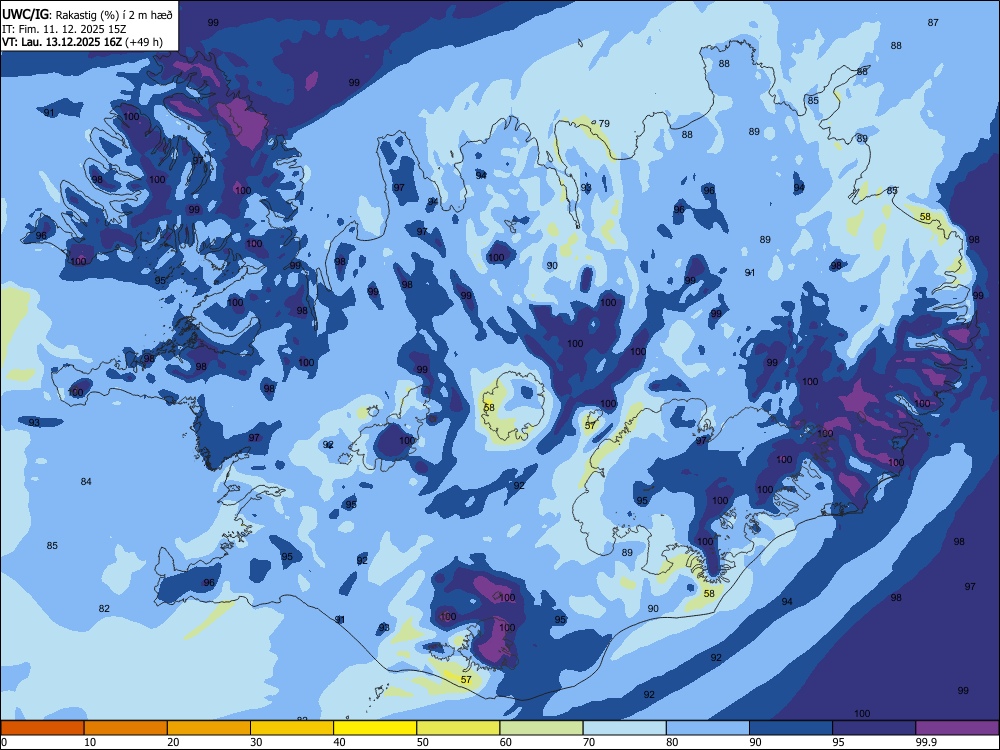Click the valid time 'VT: Lau. 13.12.2025 16Z (+49 h)'
The width and height of the screenshot is (1000, 750).
coord(82,42)
